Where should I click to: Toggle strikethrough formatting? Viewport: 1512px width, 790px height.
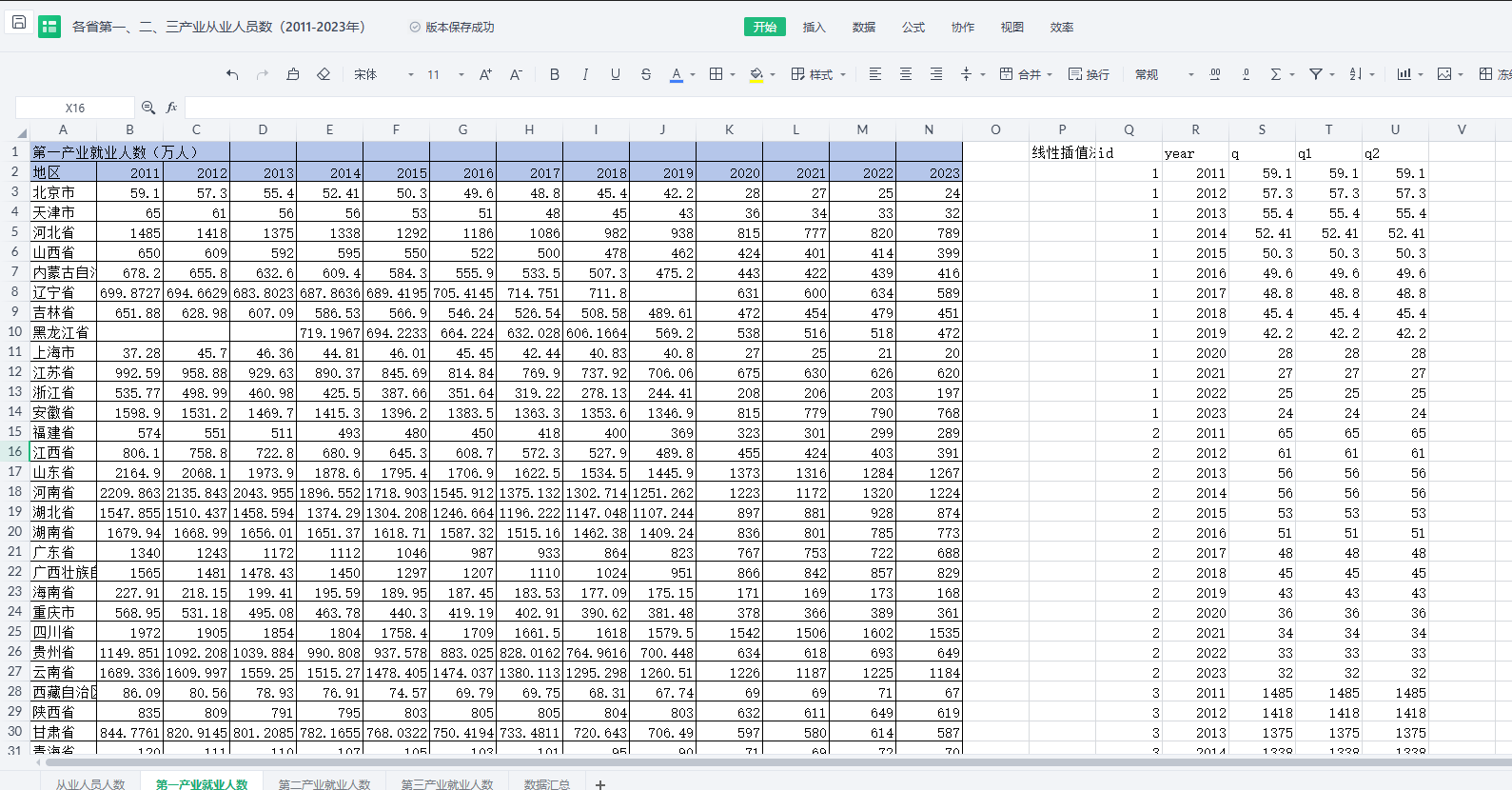[x=646, y=74]
